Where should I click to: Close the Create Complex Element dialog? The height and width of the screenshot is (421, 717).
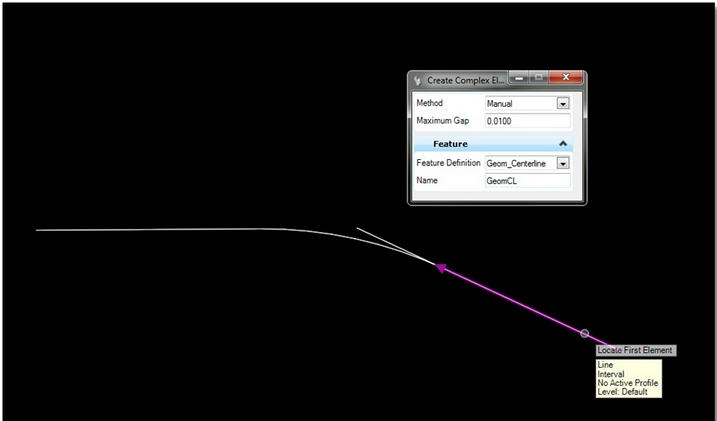(x=565, y=77)
